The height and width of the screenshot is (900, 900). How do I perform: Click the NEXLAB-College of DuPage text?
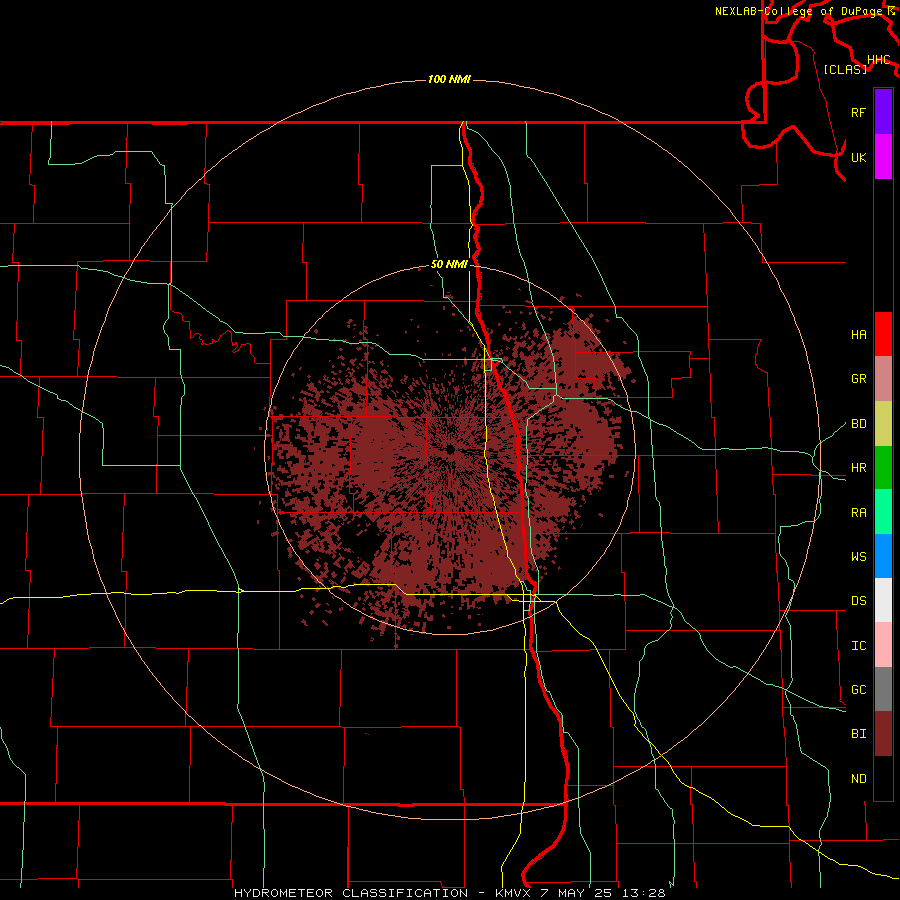(x=798, y=11)
